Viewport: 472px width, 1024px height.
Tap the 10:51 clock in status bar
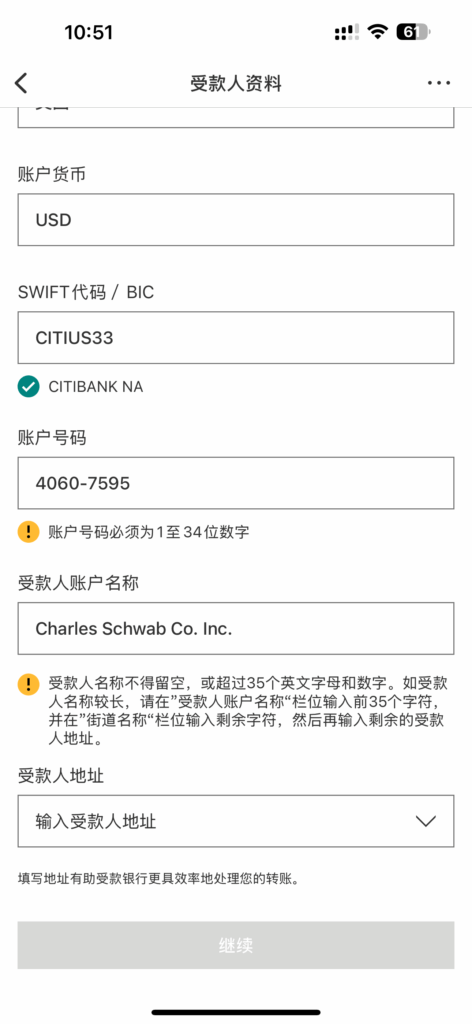click(x=89, y=32)
